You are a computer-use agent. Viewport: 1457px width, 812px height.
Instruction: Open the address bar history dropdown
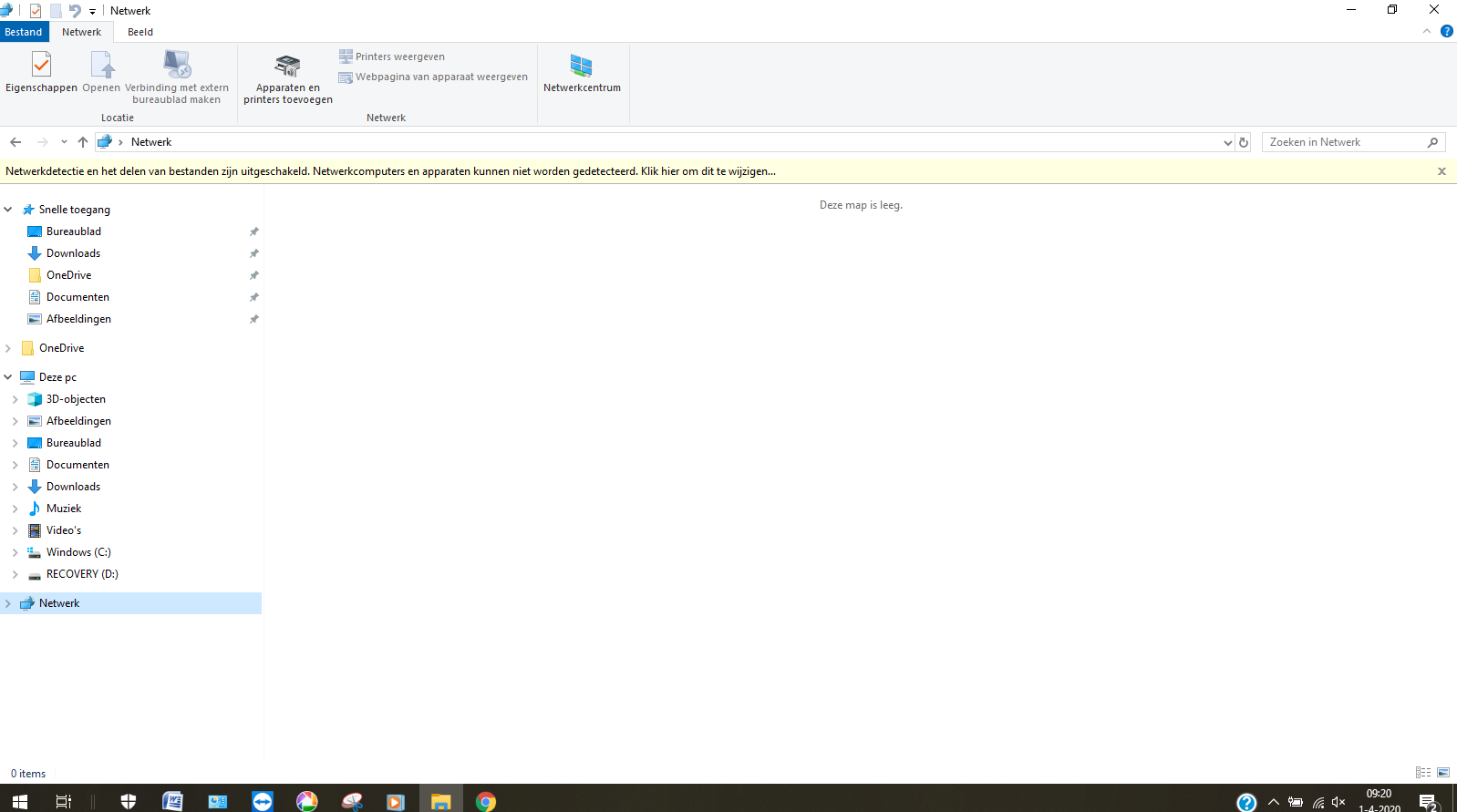pos(1227,142)
